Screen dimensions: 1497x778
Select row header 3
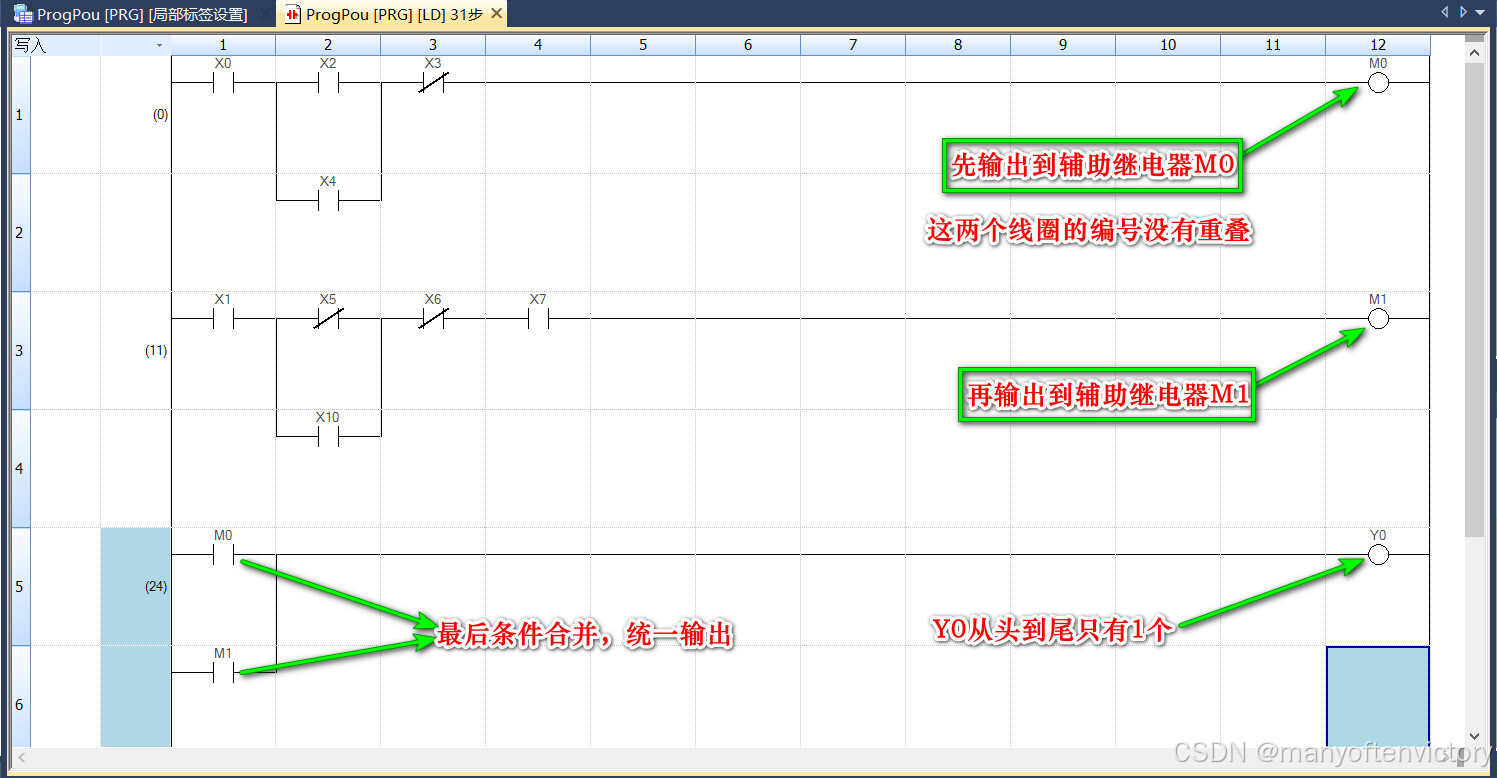[x=20, y=351]
